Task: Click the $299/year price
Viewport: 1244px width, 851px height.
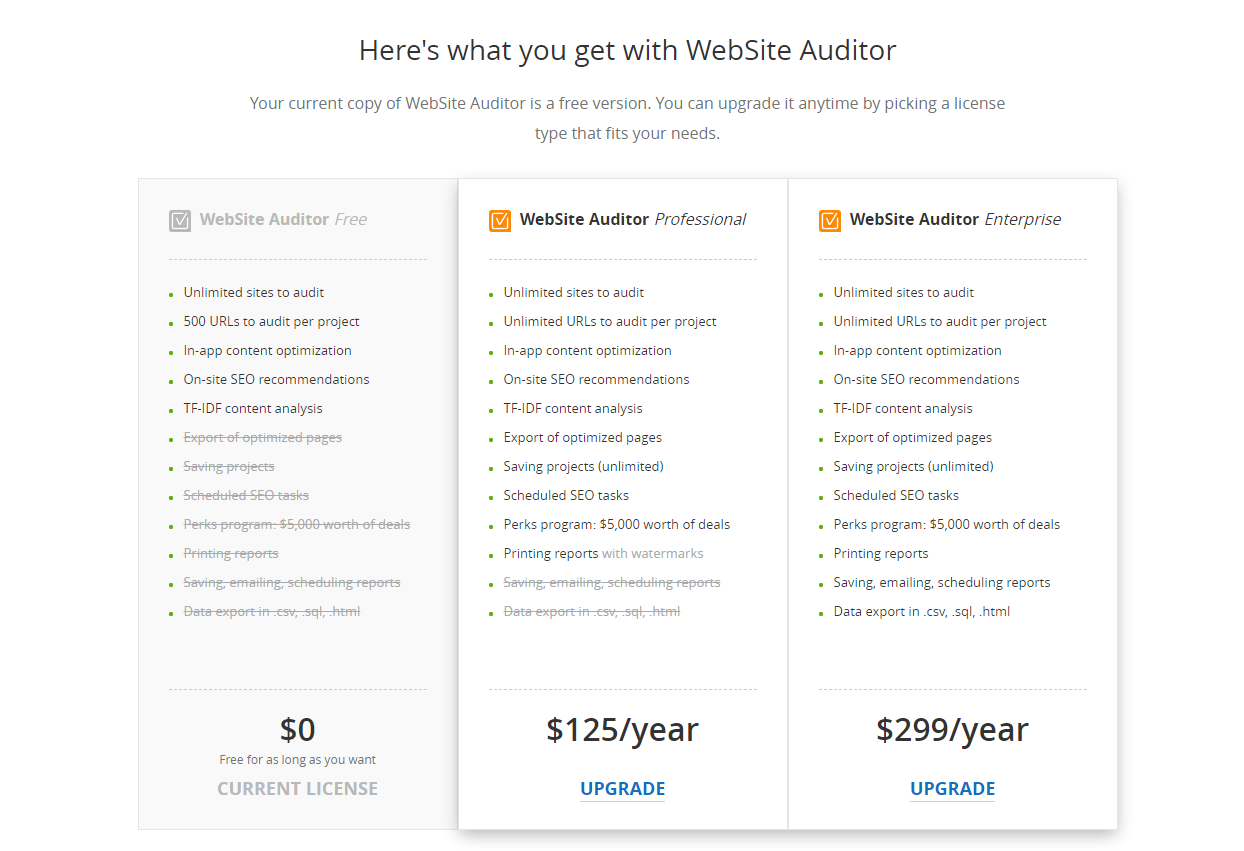Action: point(953,729)
